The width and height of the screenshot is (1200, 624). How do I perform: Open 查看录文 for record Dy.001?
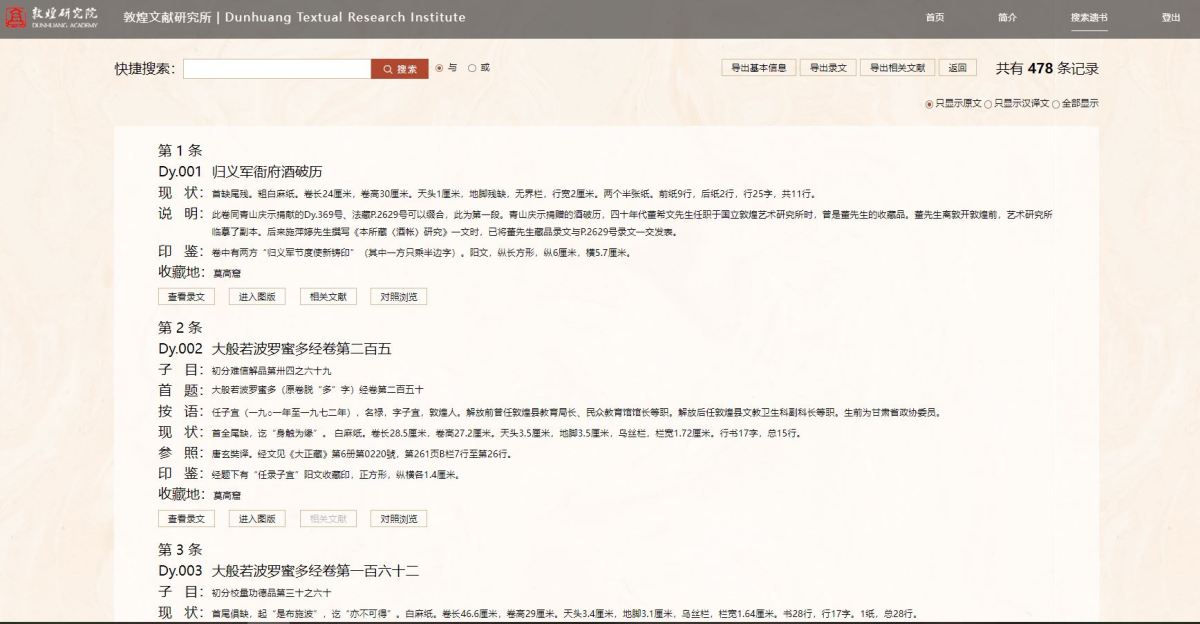tap(186, 297)
